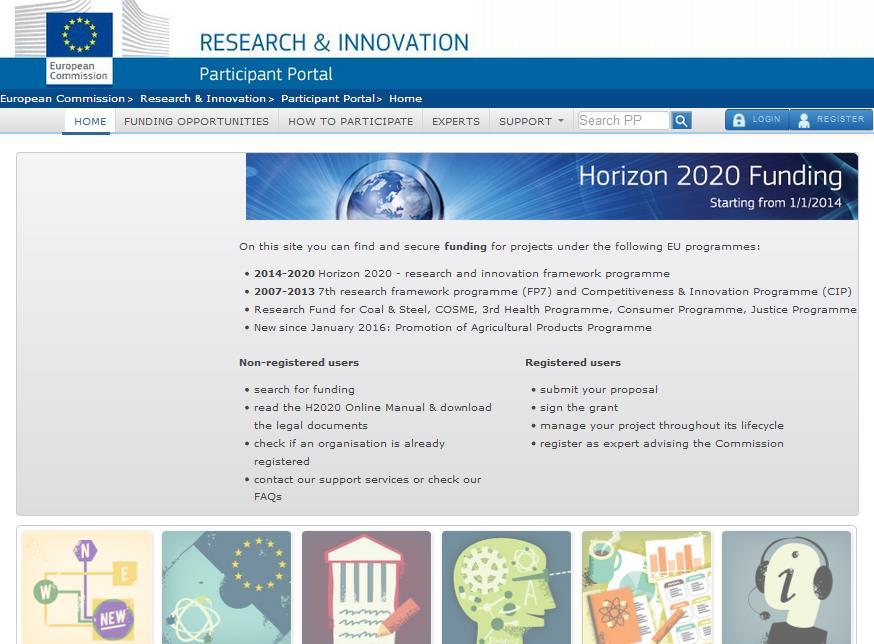The height and width of the screenshot is (644, 874).
Task: Click 'check if an organisation is already registered'
Action: point(349,452)
